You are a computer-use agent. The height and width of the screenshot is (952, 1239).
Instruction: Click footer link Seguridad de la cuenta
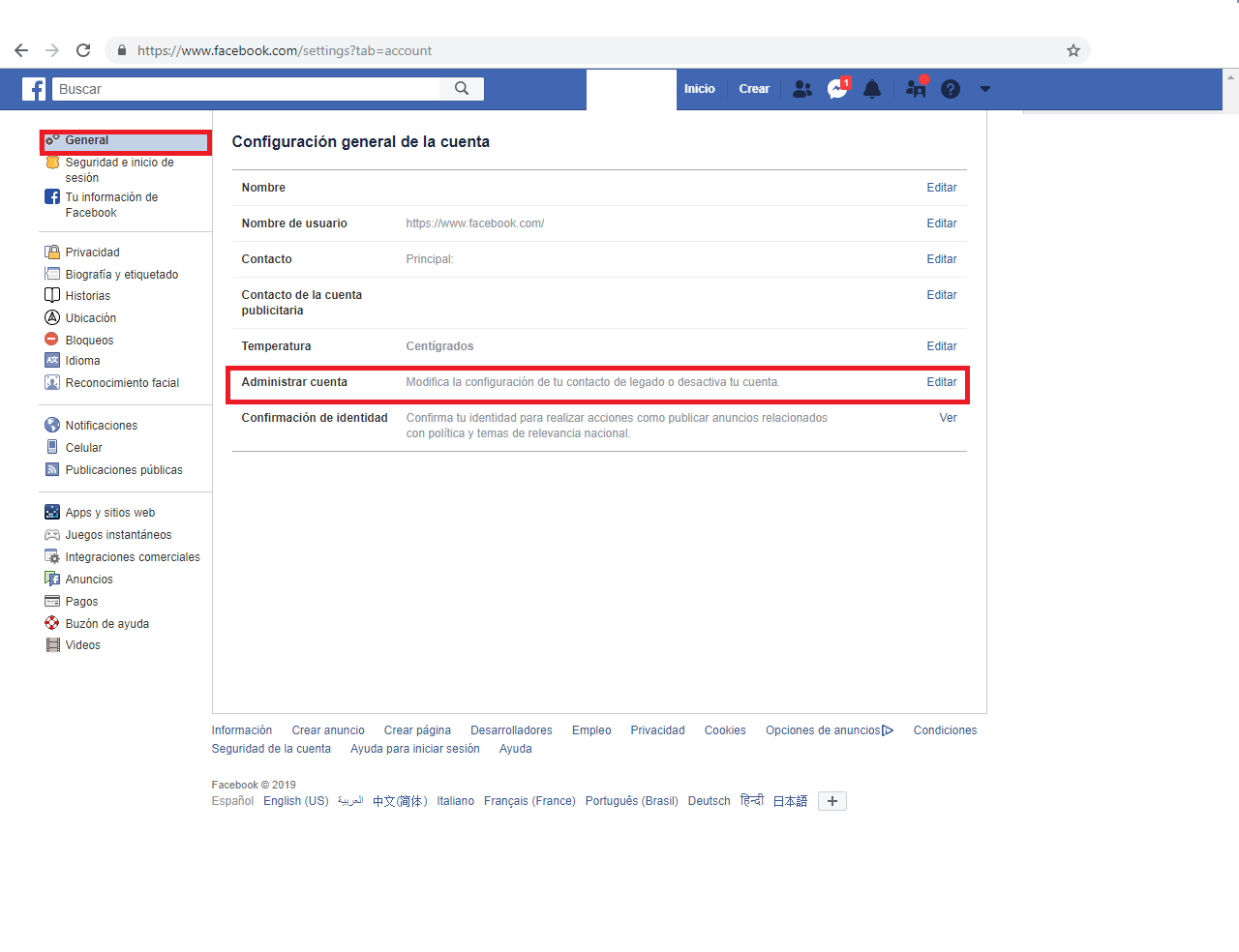tap(271, 749)
